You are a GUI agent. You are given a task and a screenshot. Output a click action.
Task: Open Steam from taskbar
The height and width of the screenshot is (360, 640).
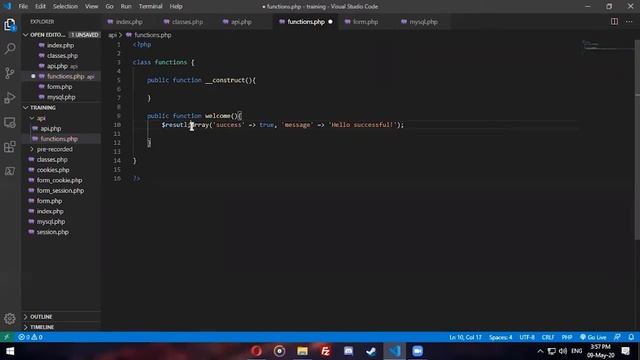point(371,351)
